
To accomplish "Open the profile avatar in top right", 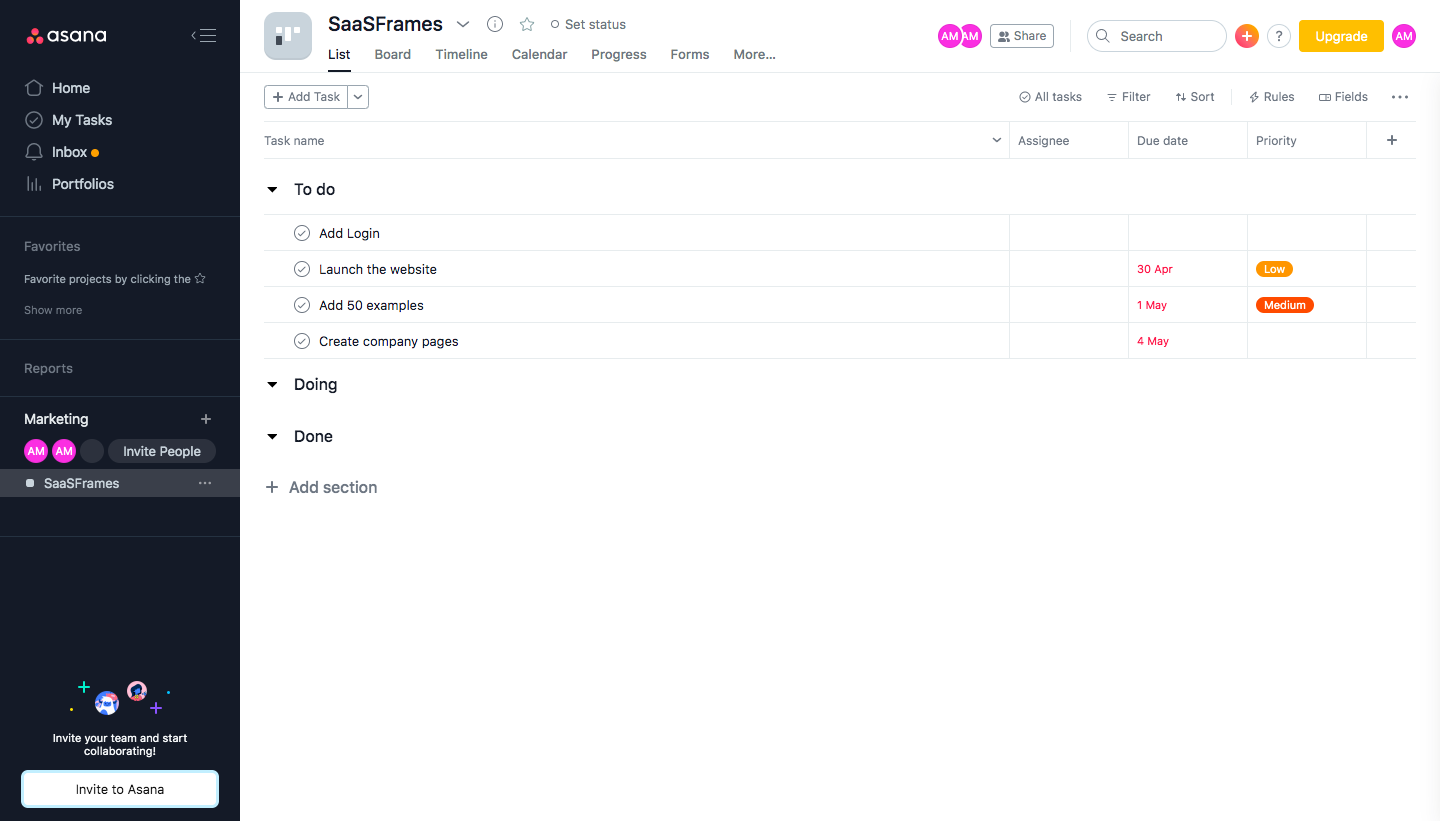I will 1404,36.
